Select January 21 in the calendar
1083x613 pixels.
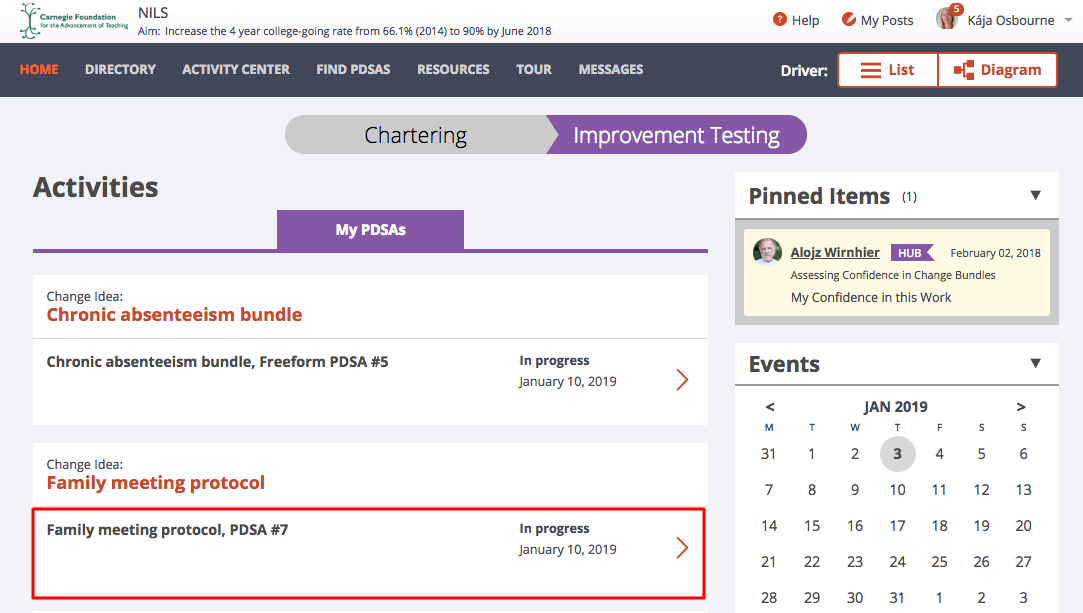click(769, 562)
